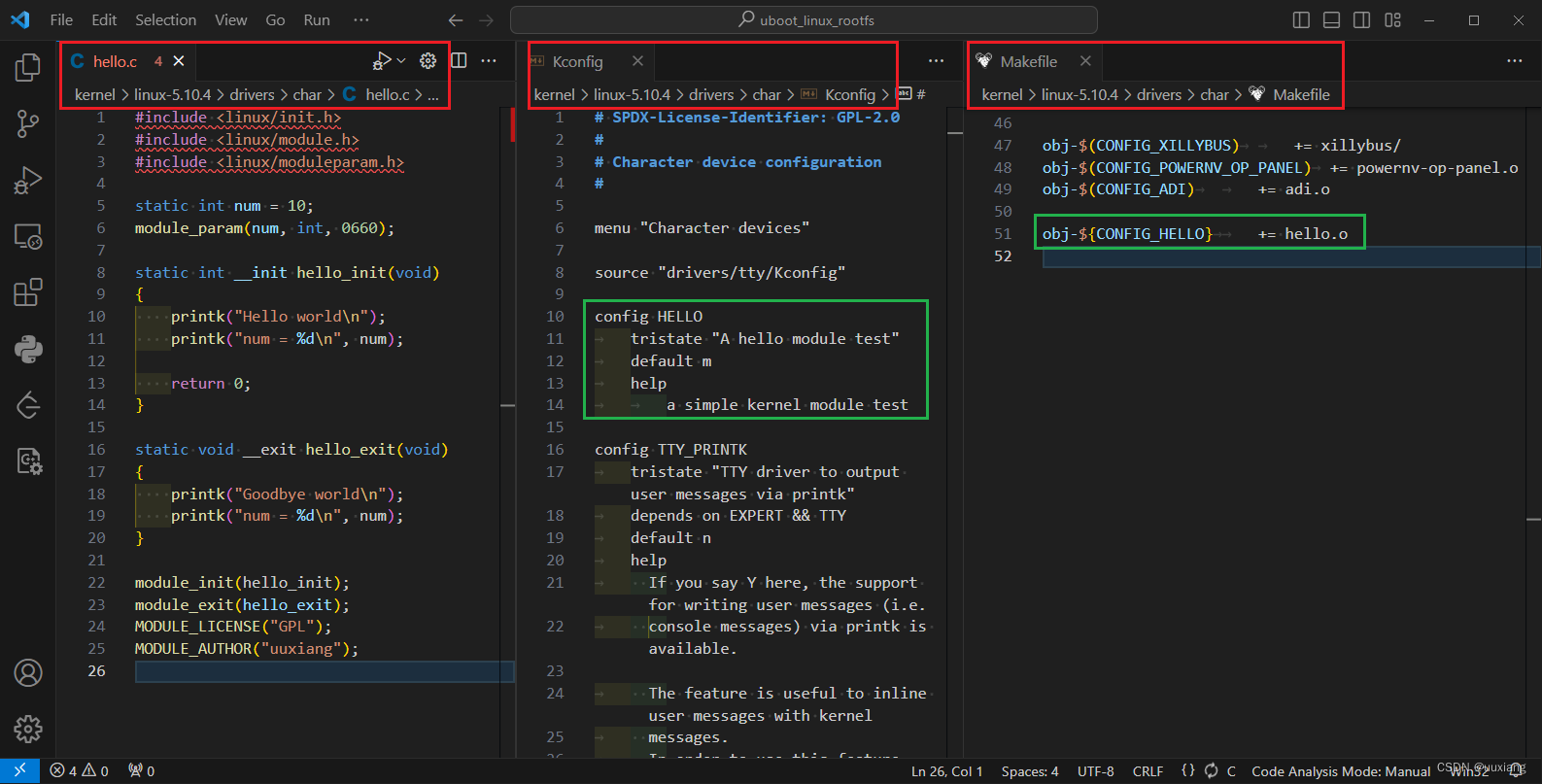
Task: Click 'config HELLO' line in Kconfig
Action: click(648, 317)
